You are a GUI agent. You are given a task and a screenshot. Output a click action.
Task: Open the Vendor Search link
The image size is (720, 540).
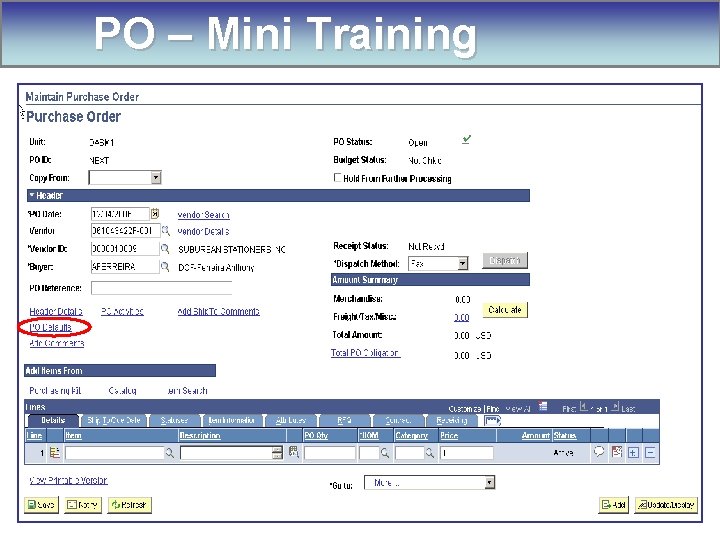(203, 215)
